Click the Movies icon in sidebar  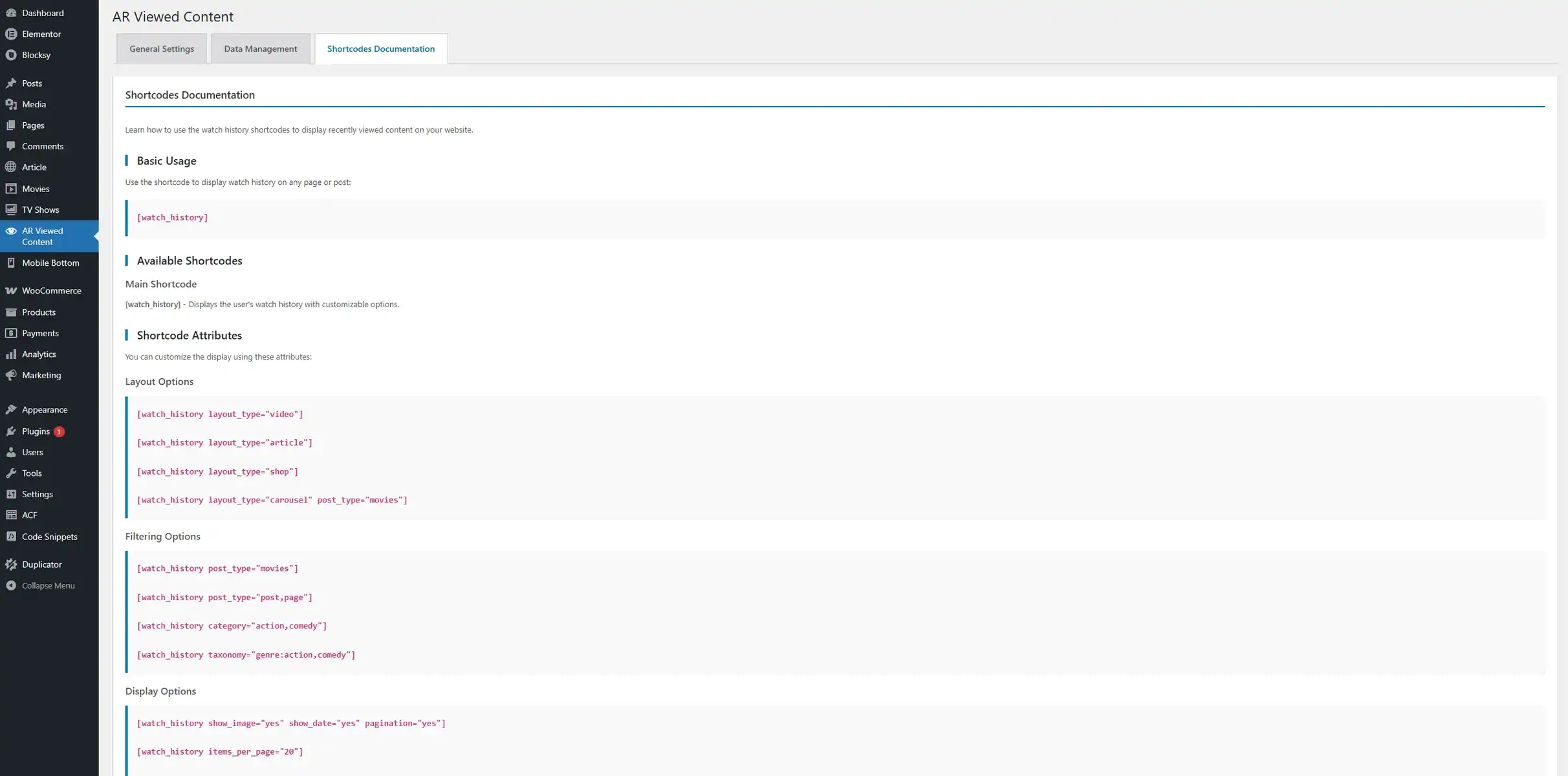coord(11,189)
